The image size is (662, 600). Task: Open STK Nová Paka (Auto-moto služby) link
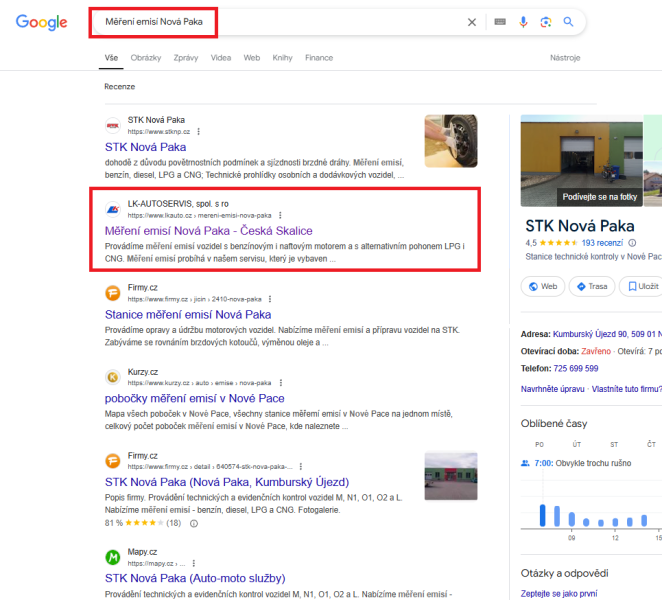click(x=195, y=578)
